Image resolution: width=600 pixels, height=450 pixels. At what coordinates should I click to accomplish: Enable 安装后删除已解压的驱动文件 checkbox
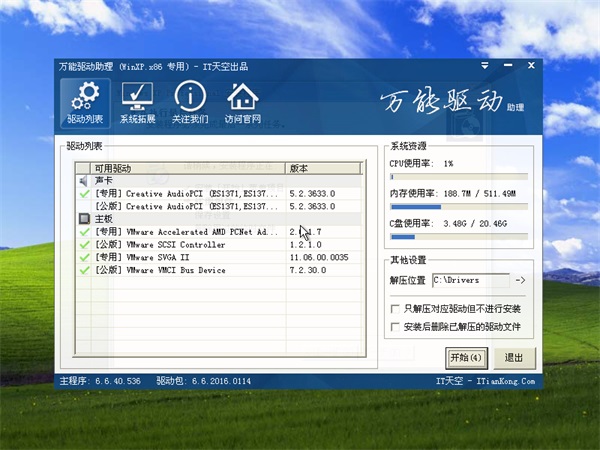coord(396,326)
